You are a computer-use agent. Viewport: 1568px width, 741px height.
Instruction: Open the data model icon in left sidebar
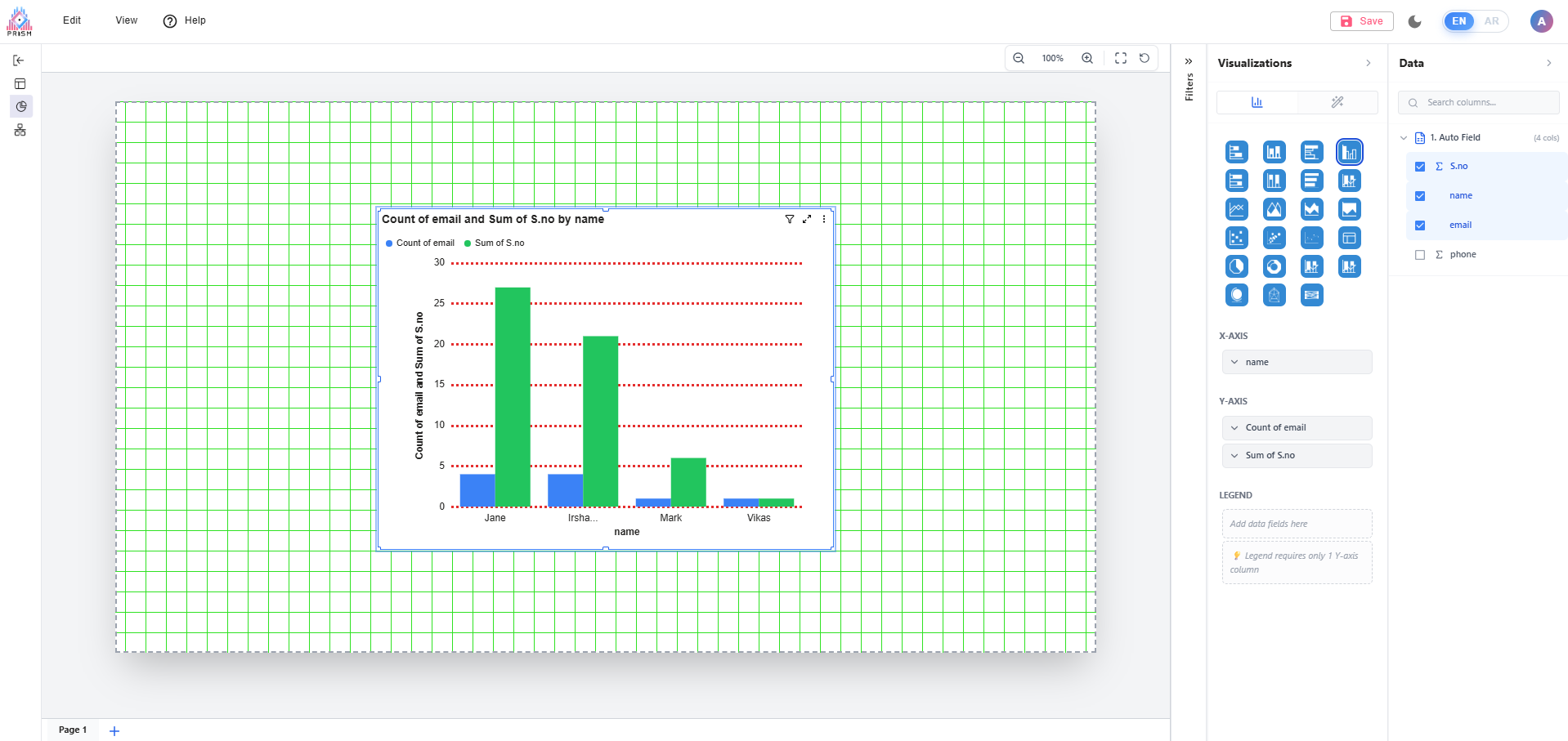point(20,130)
